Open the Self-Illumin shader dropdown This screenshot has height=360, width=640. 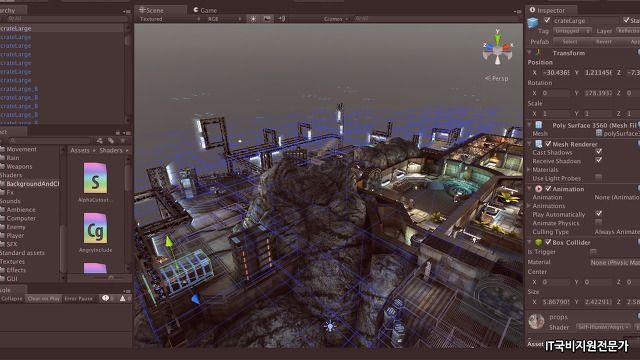click(x=603, y=327)
